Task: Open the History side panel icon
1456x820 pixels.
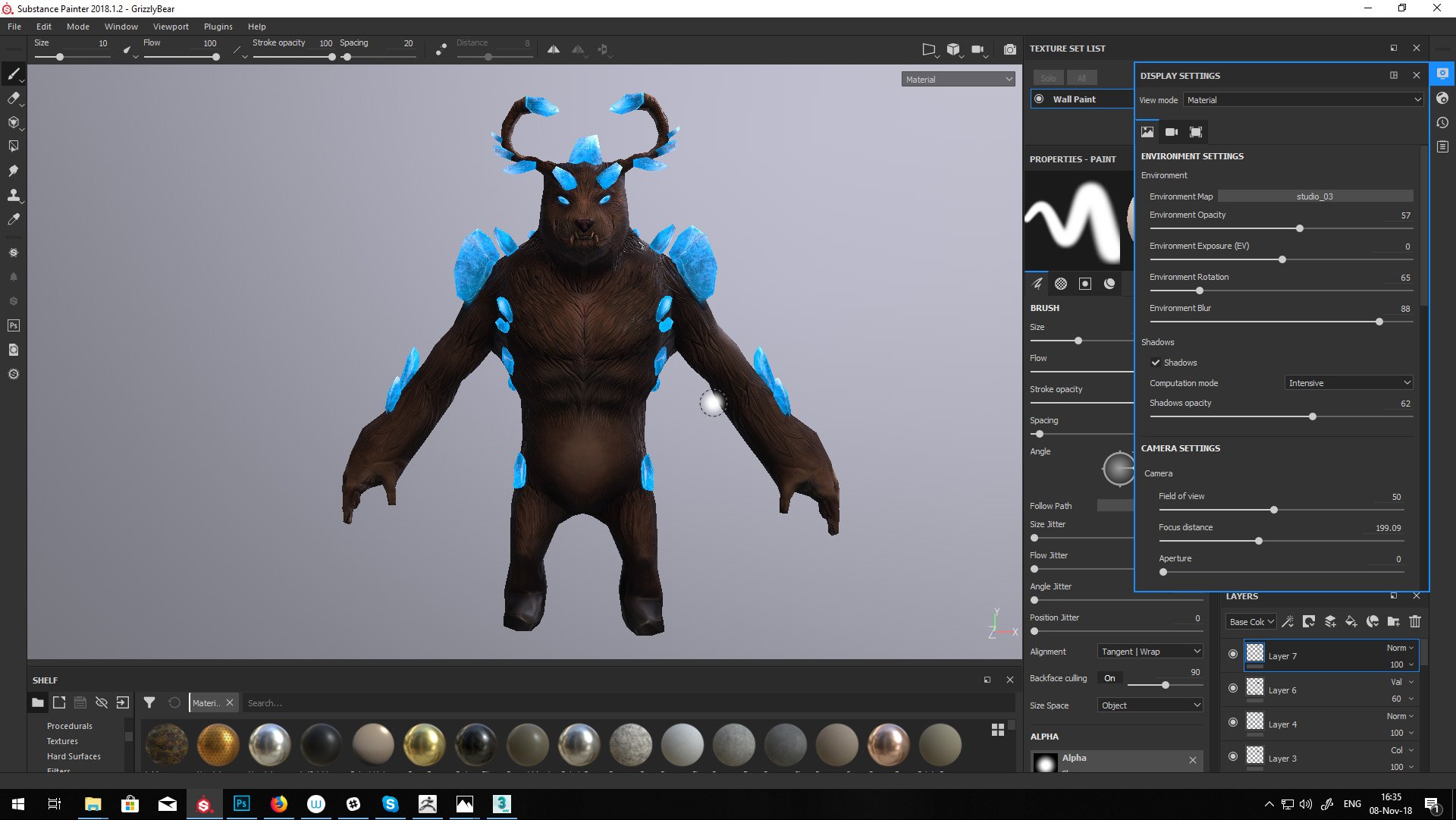Action: coord(1442,122)
